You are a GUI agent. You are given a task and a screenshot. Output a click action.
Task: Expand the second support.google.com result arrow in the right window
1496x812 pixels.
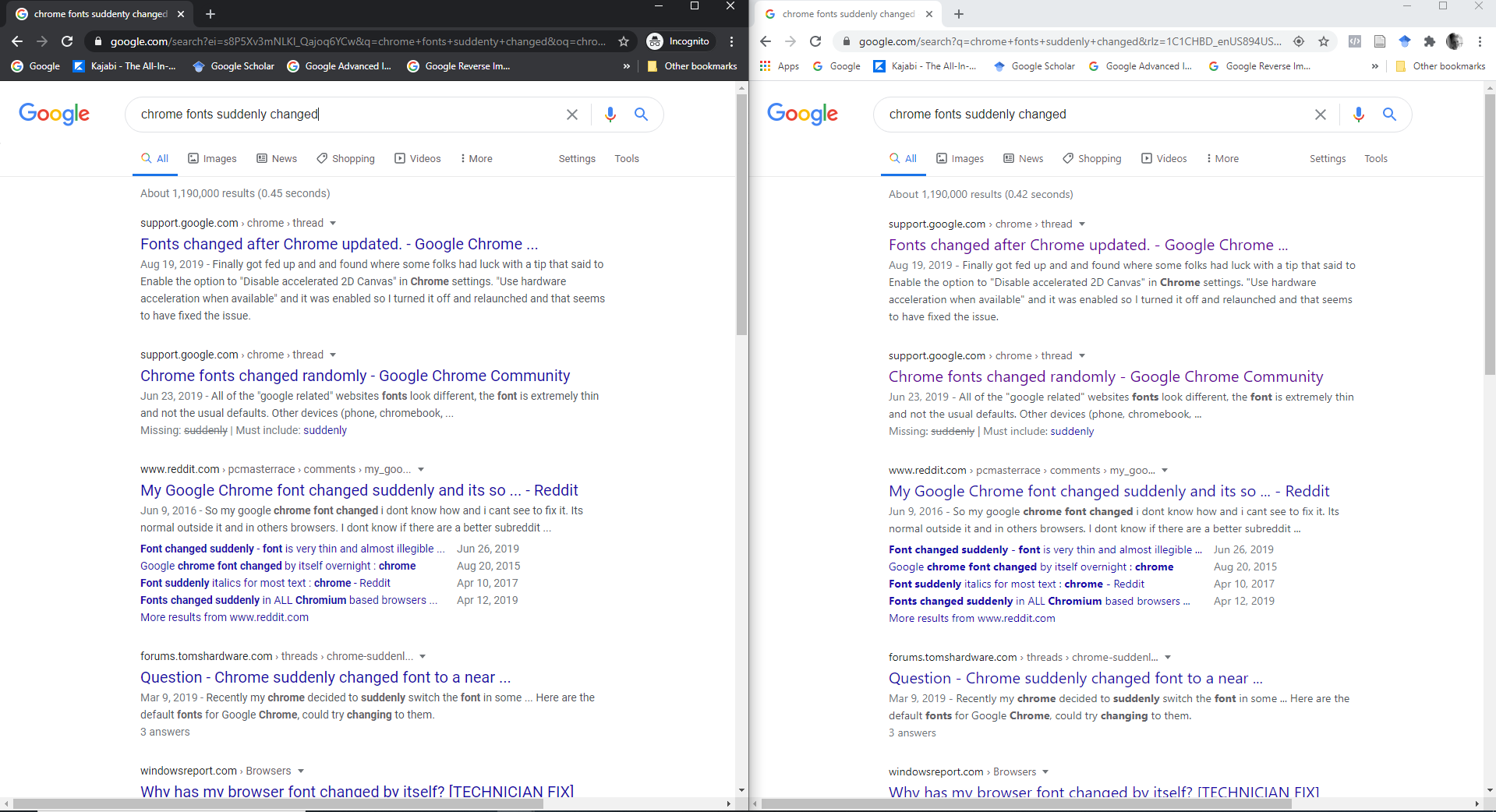pyautogui.click(x=1082, y=356)
